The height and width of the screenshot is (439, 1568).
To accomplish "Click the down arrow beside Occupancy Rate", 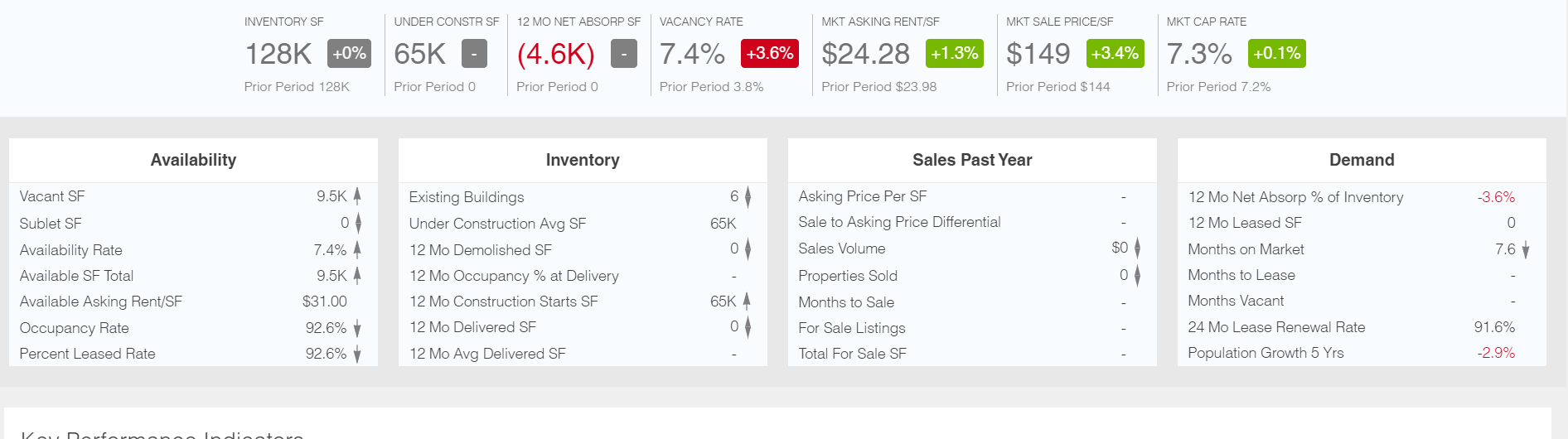I will pos(357,329).
